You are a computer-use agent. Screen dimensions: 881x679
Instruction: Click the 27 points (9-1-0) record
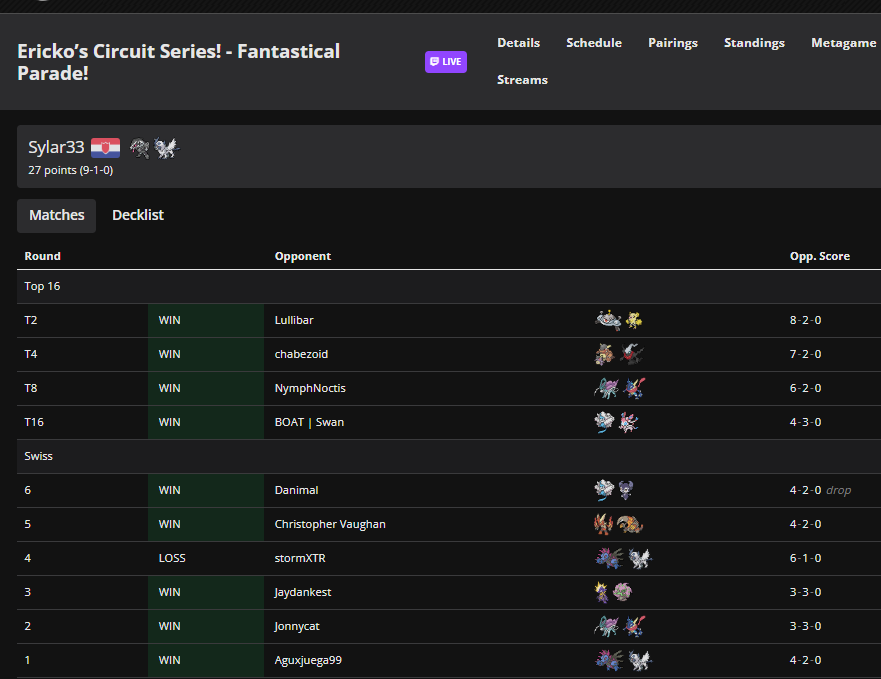pyautogui.click(x=71, y=170)
